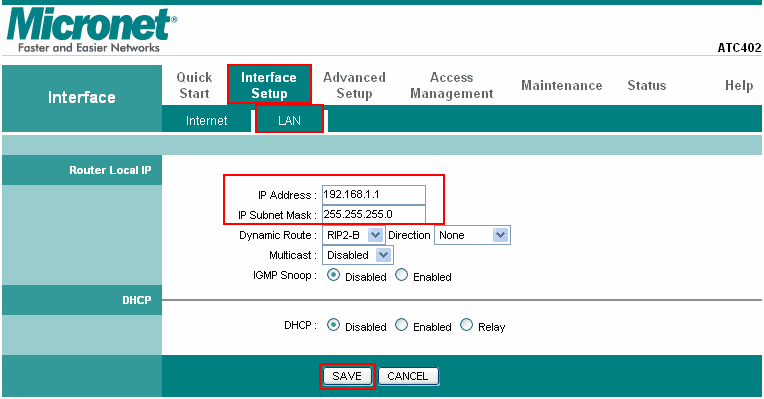Open Access Management tab
Screen dimensions: 764x399
452,85
